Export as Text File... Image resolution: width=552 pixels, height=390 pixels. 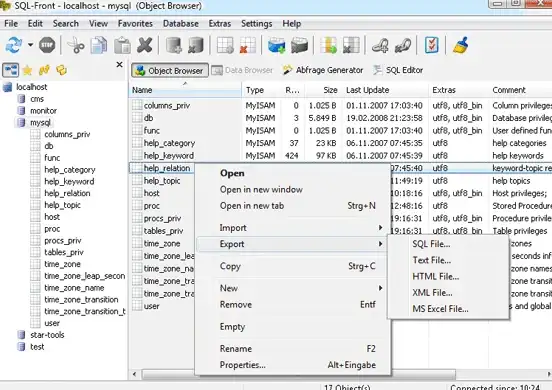pos(448,260)
